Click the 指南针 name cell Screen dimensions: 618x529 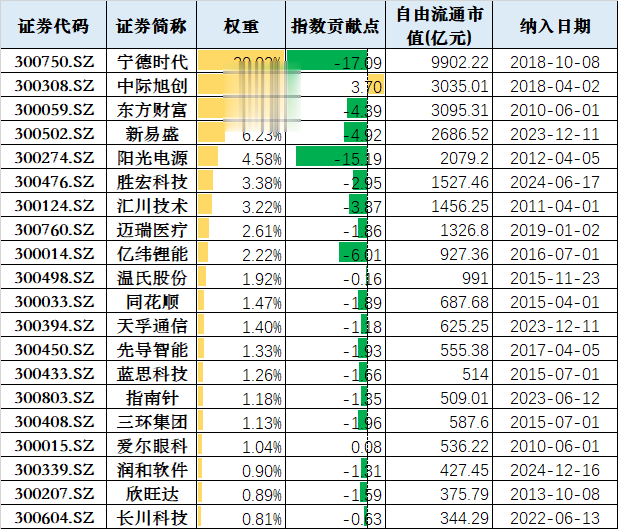[x=152, y=398]
